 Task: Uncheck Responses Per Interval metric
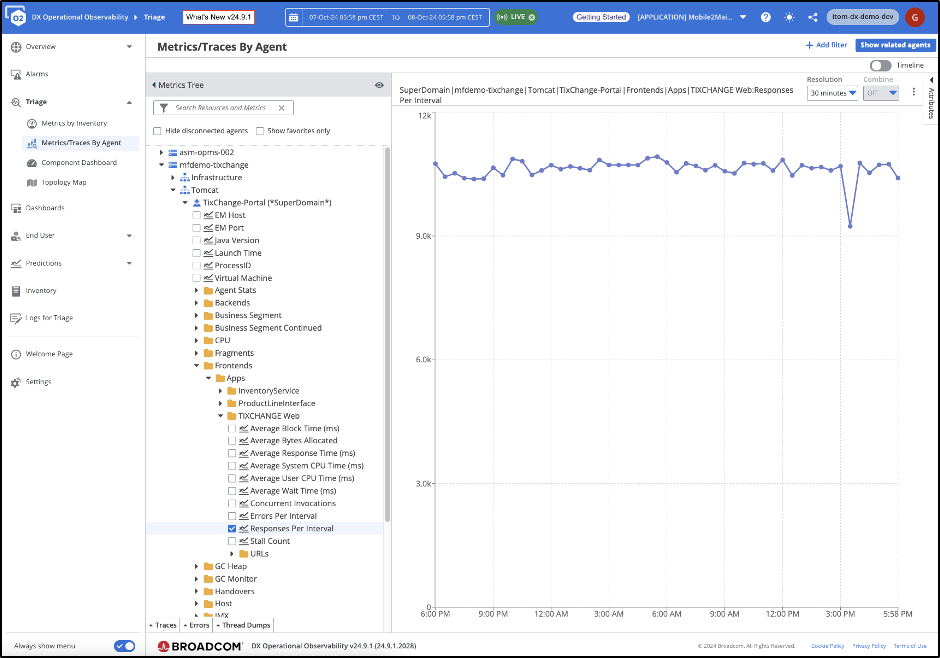[232, 528]
